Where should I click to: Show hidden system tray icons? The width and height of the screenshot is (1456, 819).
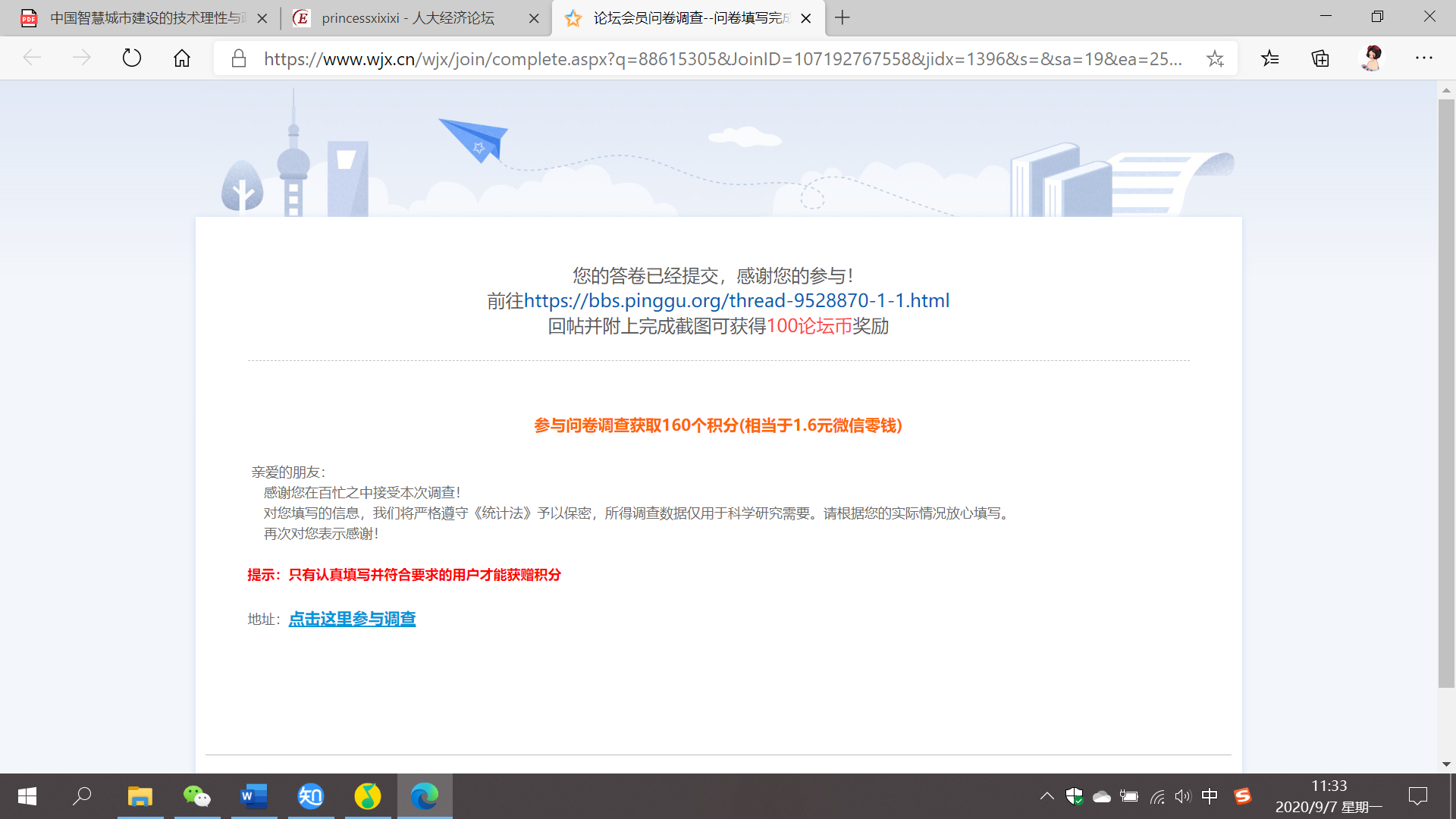coord(1046,796)
